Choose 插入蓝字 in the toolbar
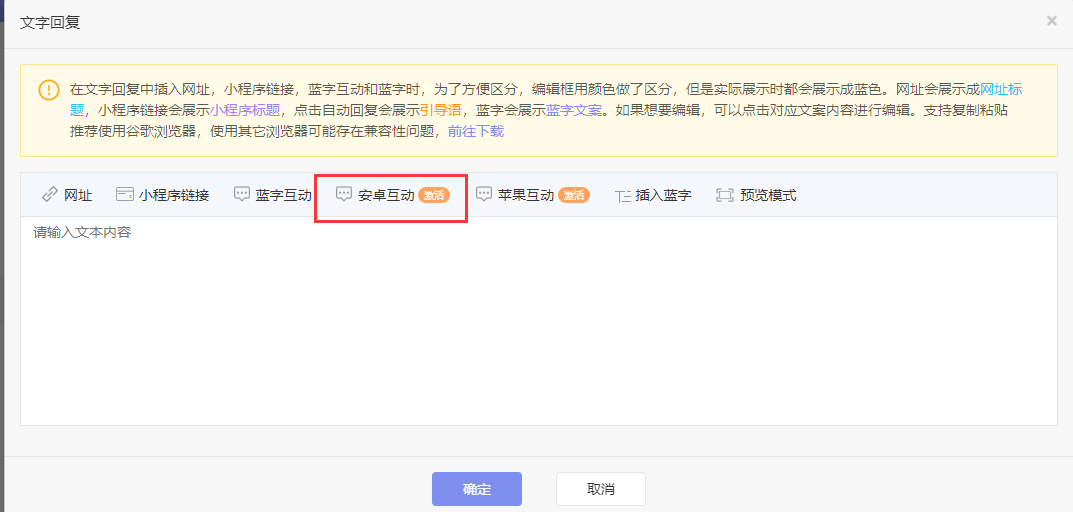Viewport: 1073px width, 512px height. 664,195
